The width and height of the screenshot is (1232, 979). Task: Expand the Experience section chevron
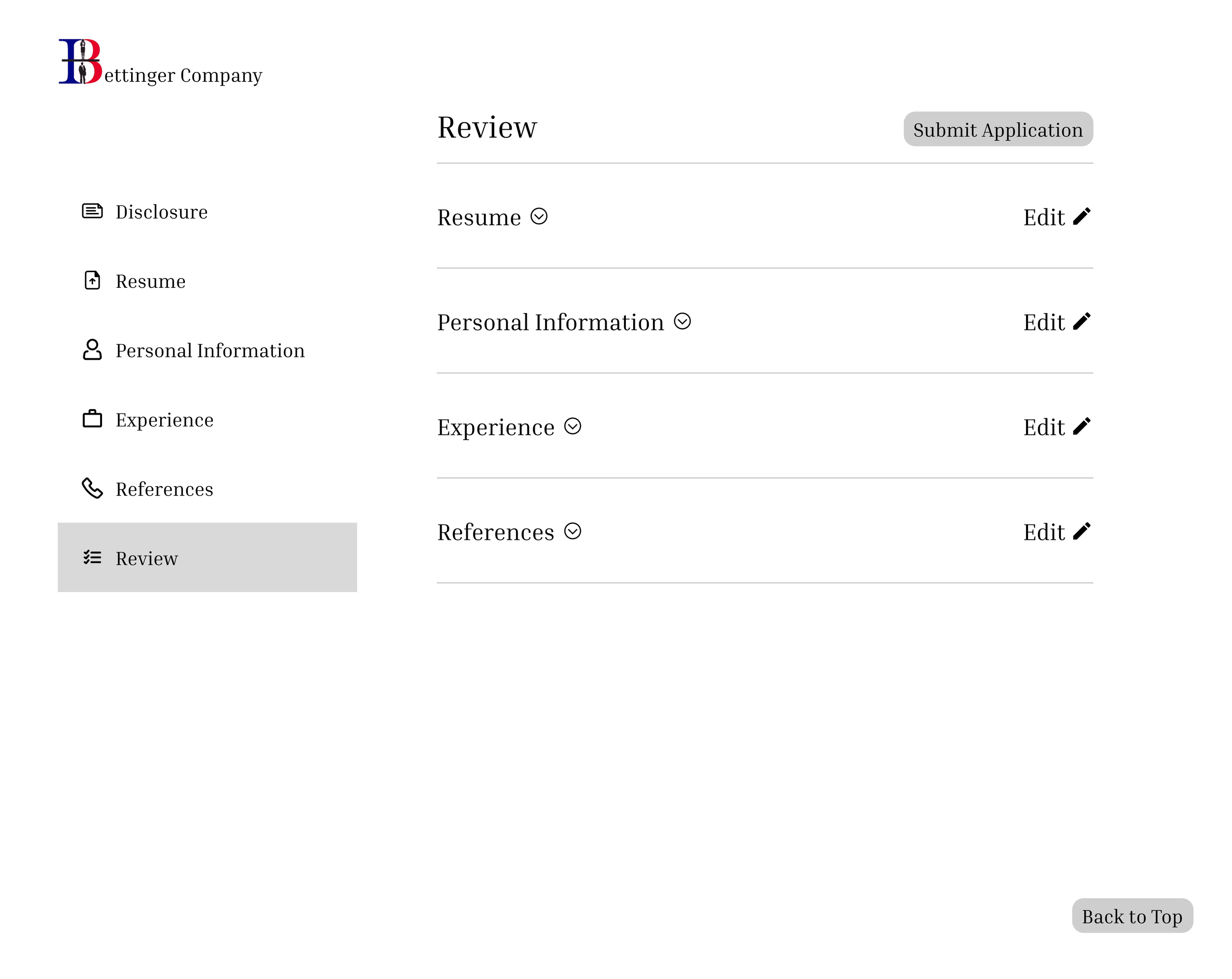click(x=573, y=426)
